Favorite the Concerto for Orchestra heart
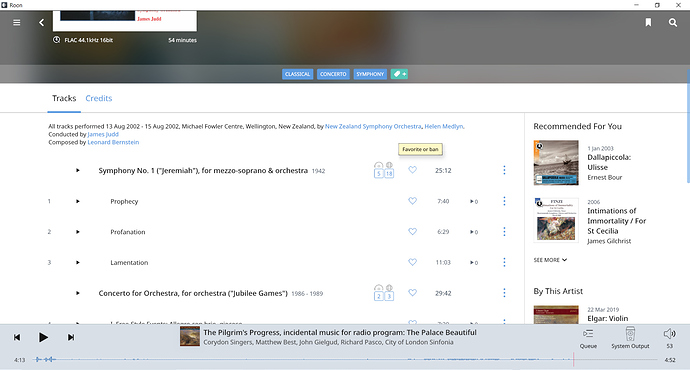Screen dimensions: 690x370 tap(412, 293)
